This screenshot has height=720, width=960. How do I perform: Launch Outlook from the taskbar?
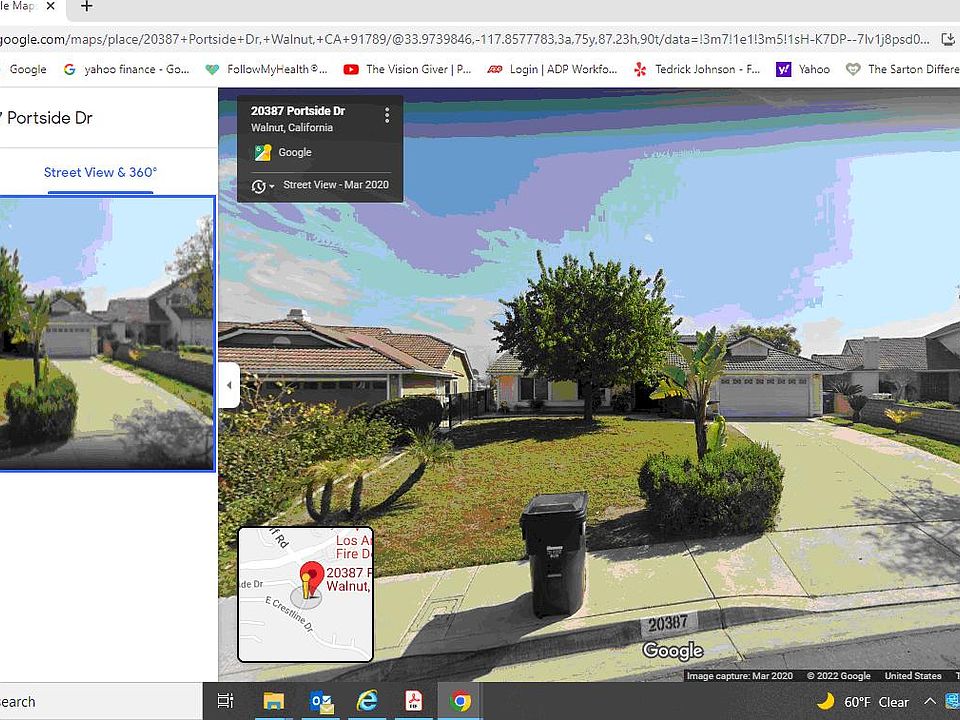click(x=321, y=701)
